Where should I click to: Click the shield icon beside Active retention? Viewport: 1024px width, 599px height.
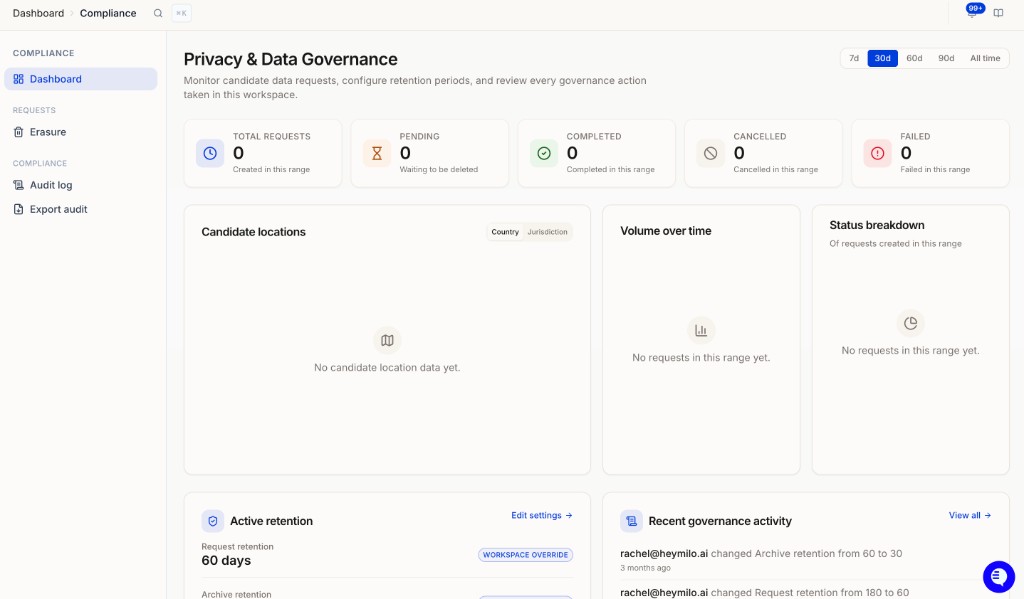tap(212, 521)
